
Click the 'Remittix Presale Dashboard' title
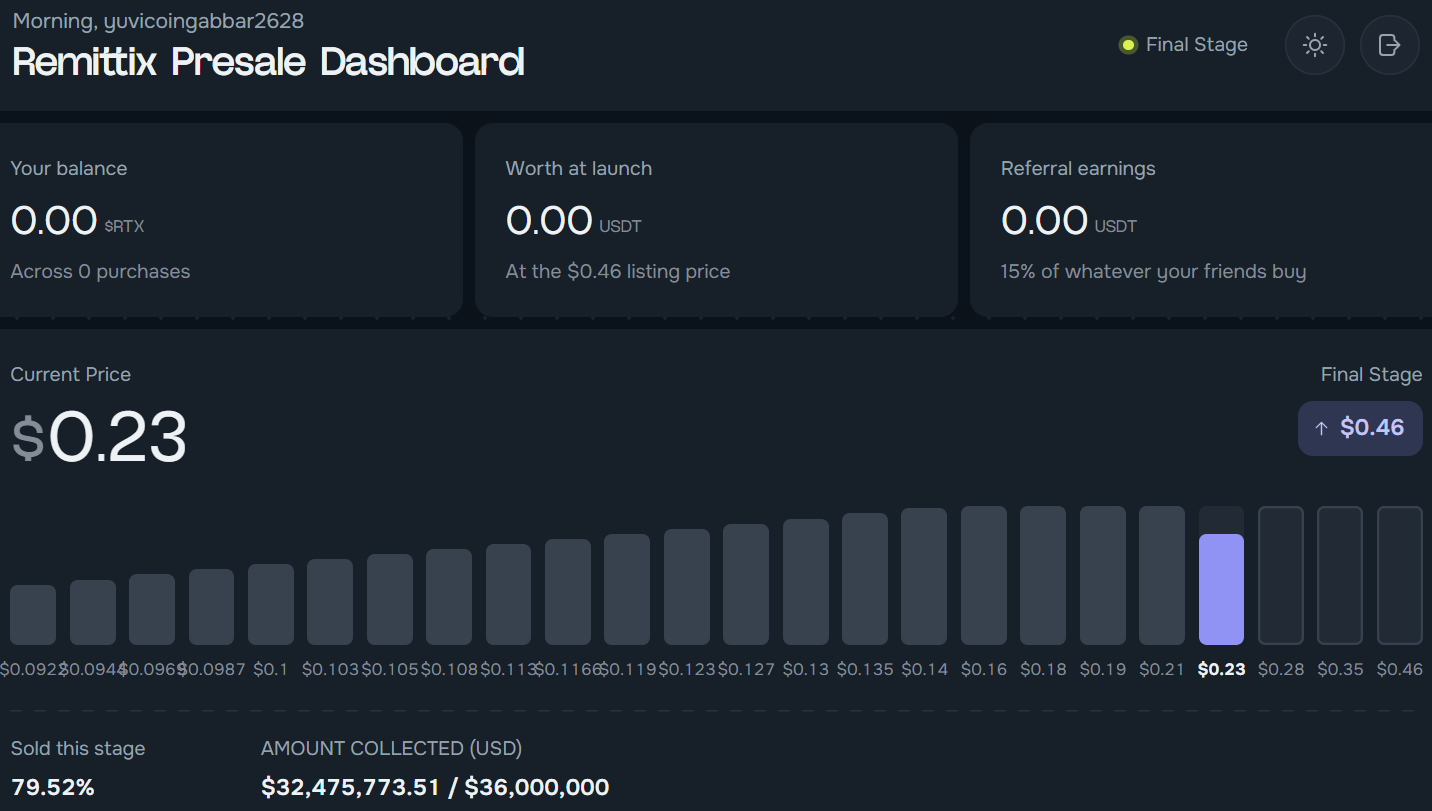click(268, 62)
